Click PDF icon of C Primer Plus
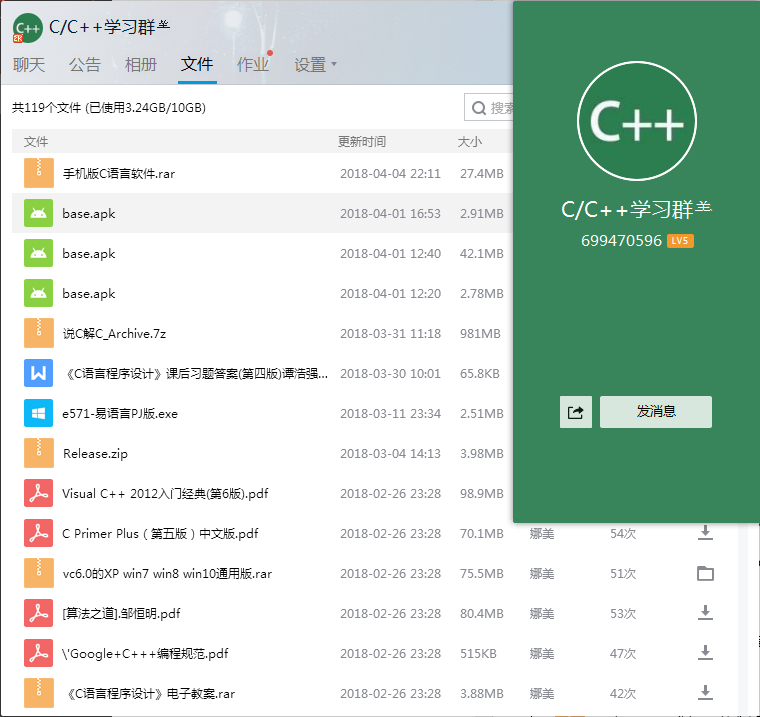 [39, 533]
